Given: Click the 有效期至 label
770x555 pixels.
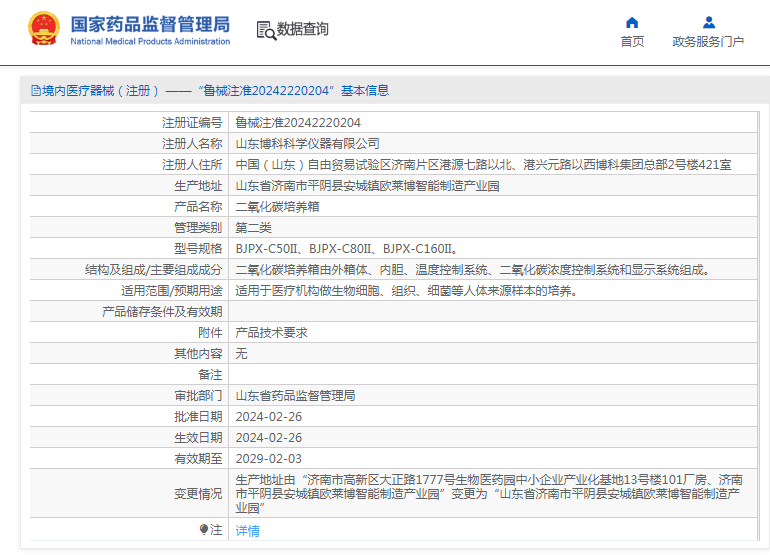Looking at the screenshot, I should click(198, 459).
